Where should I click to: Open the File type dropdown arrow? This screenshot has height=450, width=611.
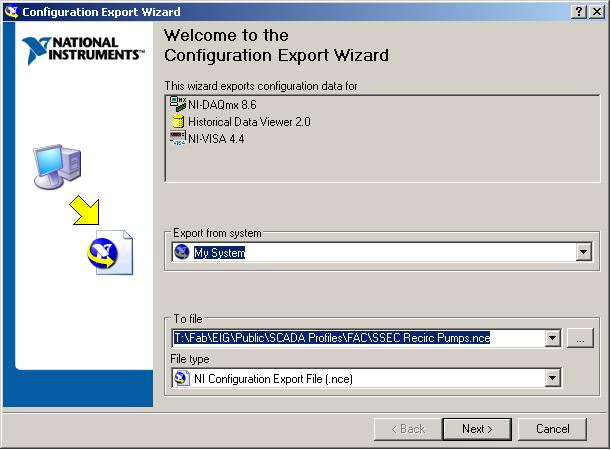pos(553,378)
